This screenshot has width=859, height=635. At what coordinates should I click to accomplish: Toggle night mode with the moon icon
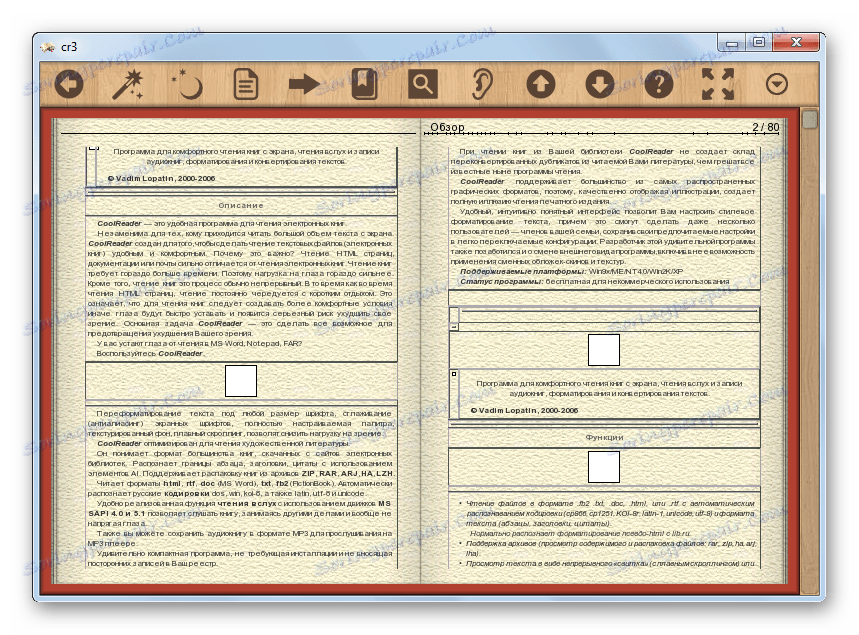187,84
